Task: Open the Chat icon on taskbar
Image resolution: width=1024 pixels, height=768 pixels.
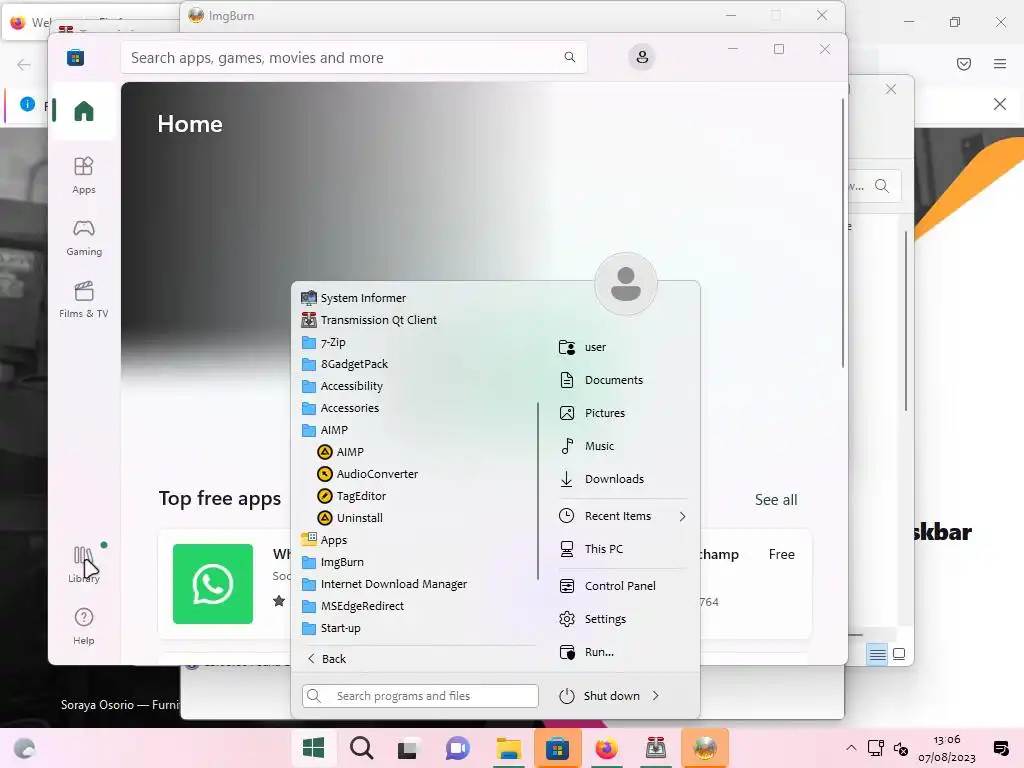Action: point(458,748)
